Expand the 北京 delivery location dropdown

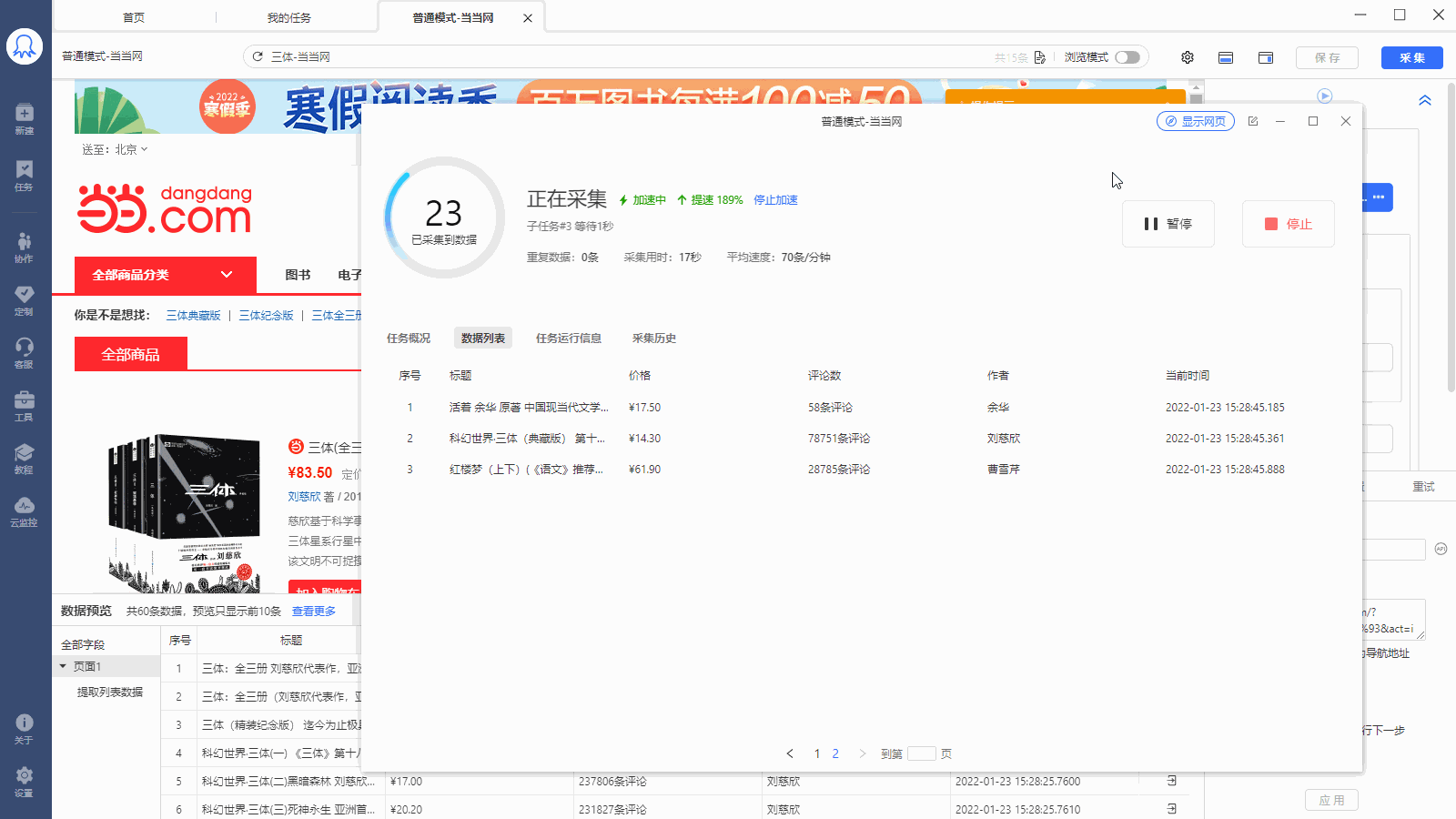131,149
